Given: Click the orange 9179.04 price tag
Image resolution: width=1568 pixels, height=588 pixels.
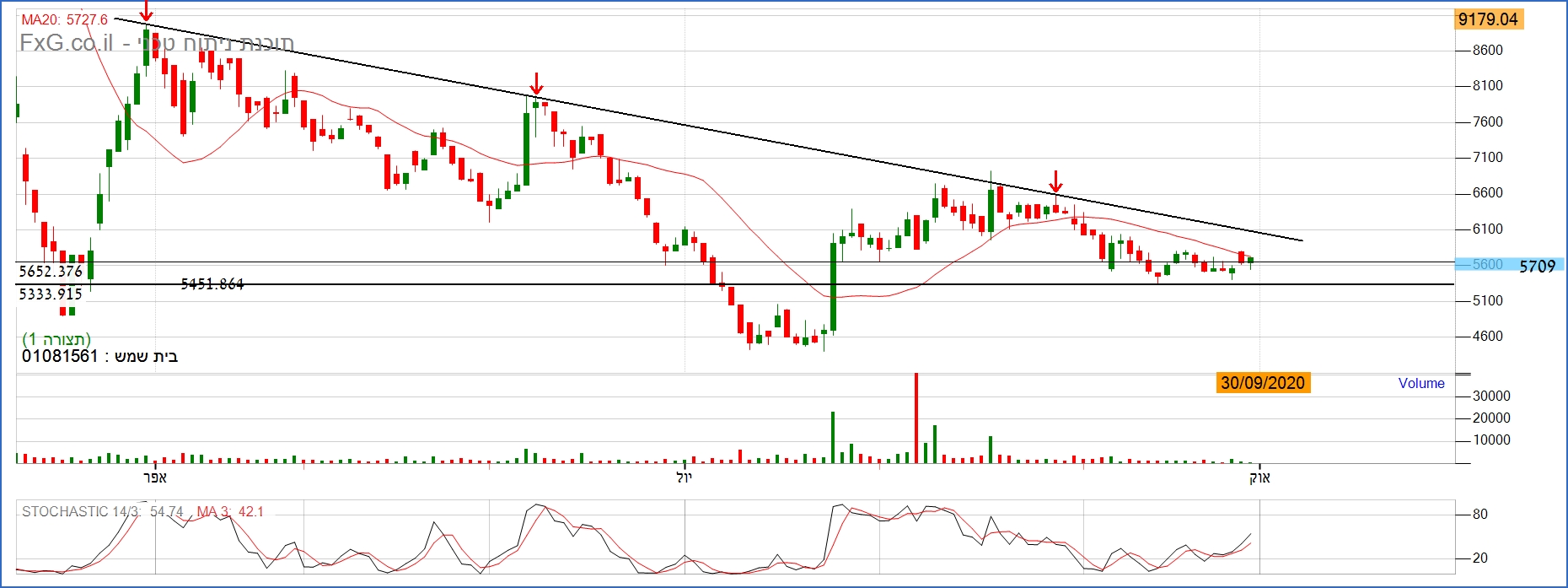Looking at the screenshot, I should pos(1489,19).
